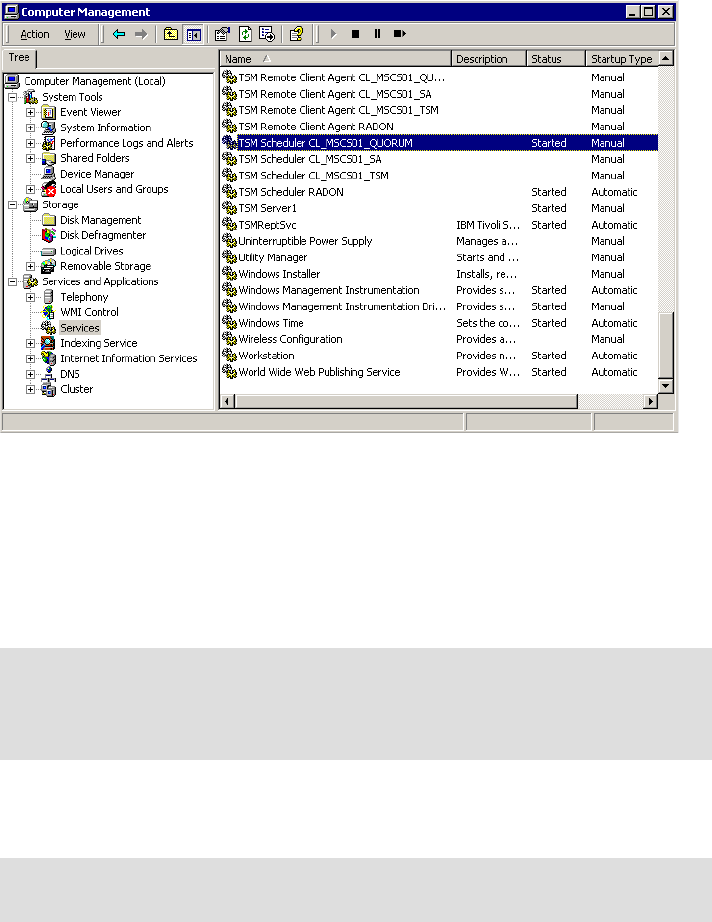Image resolution: width=712 pixels, height=922 pixels.
Task: Sort by the Startup Type column header
Action: 622,59
